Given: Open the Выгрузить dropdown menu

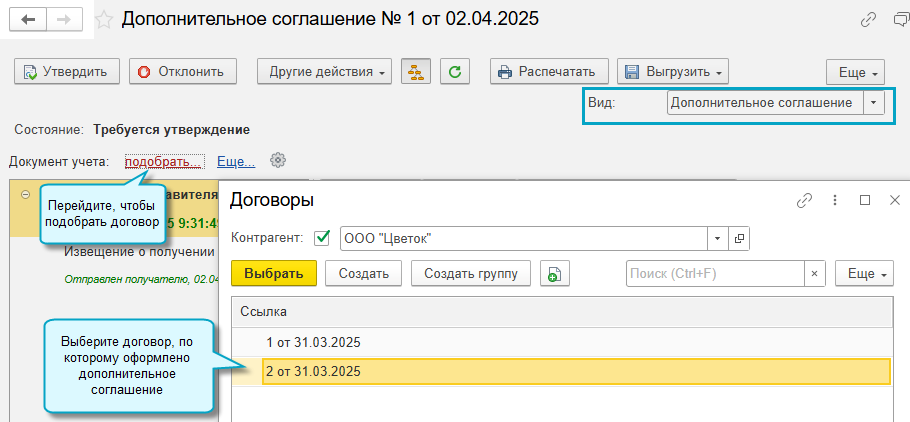Looking at the screenshot, I should [673, 71].
